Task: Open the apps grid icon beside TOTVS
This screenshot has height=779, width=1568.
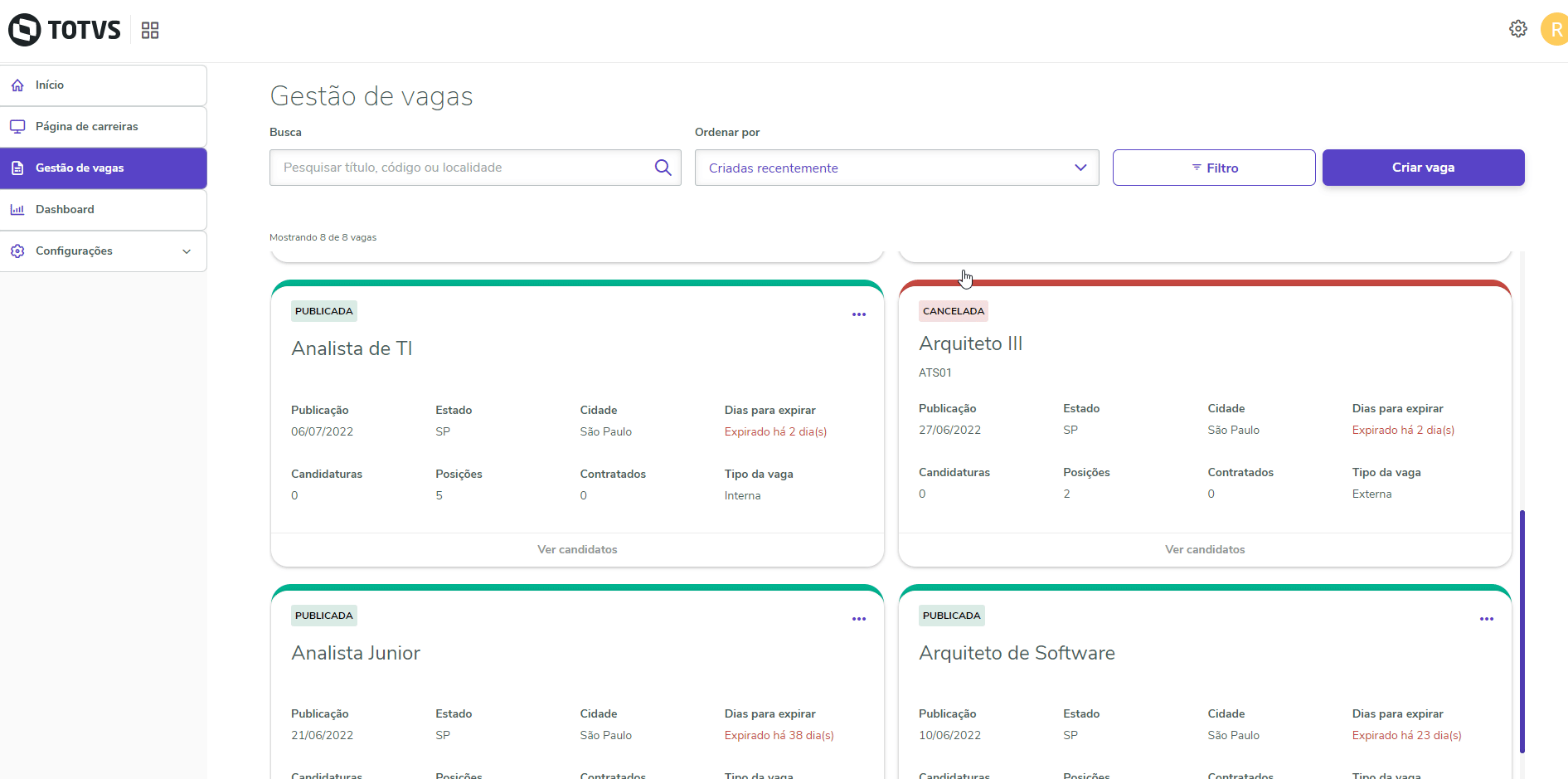Action: click(150, 31)
